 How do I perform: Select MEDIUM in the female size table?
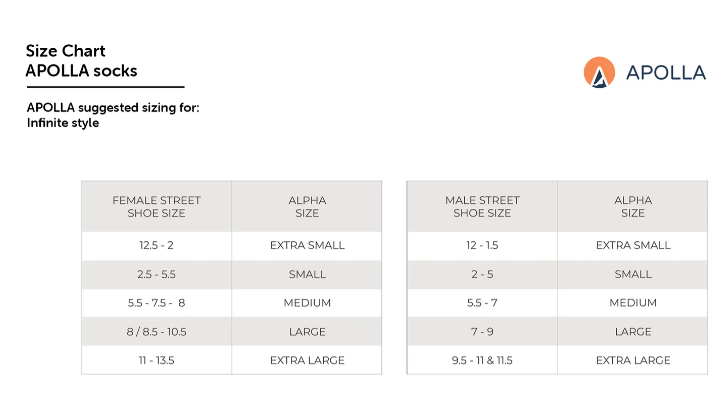[x=307, y=303]
